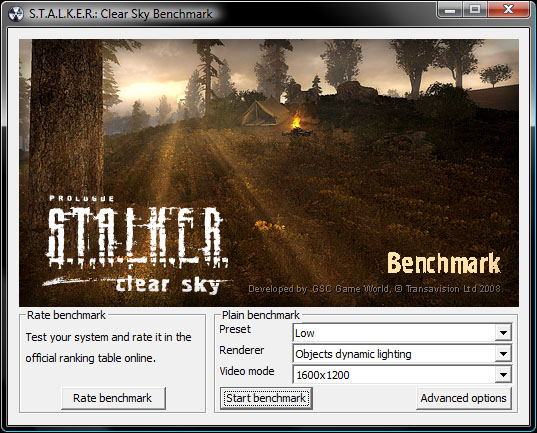The height and width of the screenshot is (433, 537).
Task: Click the Video mode label
Action: pos(247,371)
